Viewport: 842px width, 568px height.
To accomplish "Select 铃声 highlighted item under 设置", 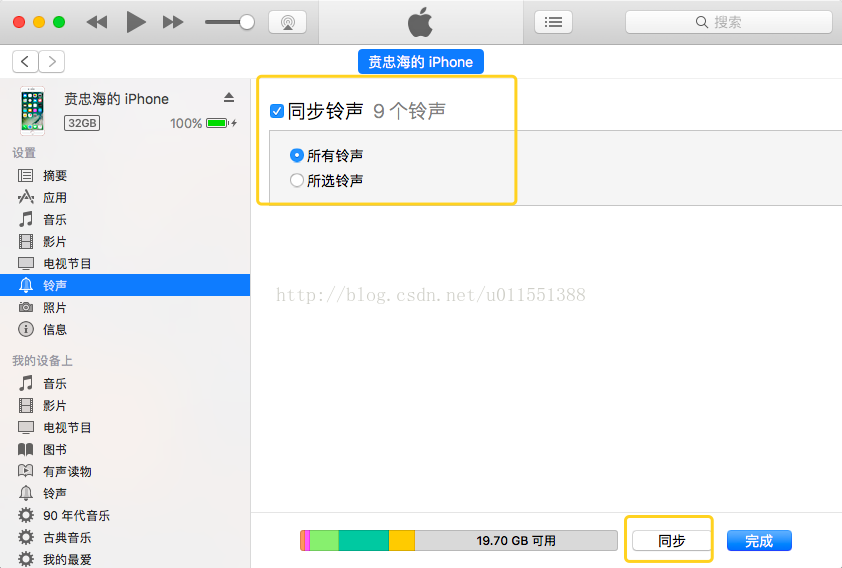I will coord(125,285).
